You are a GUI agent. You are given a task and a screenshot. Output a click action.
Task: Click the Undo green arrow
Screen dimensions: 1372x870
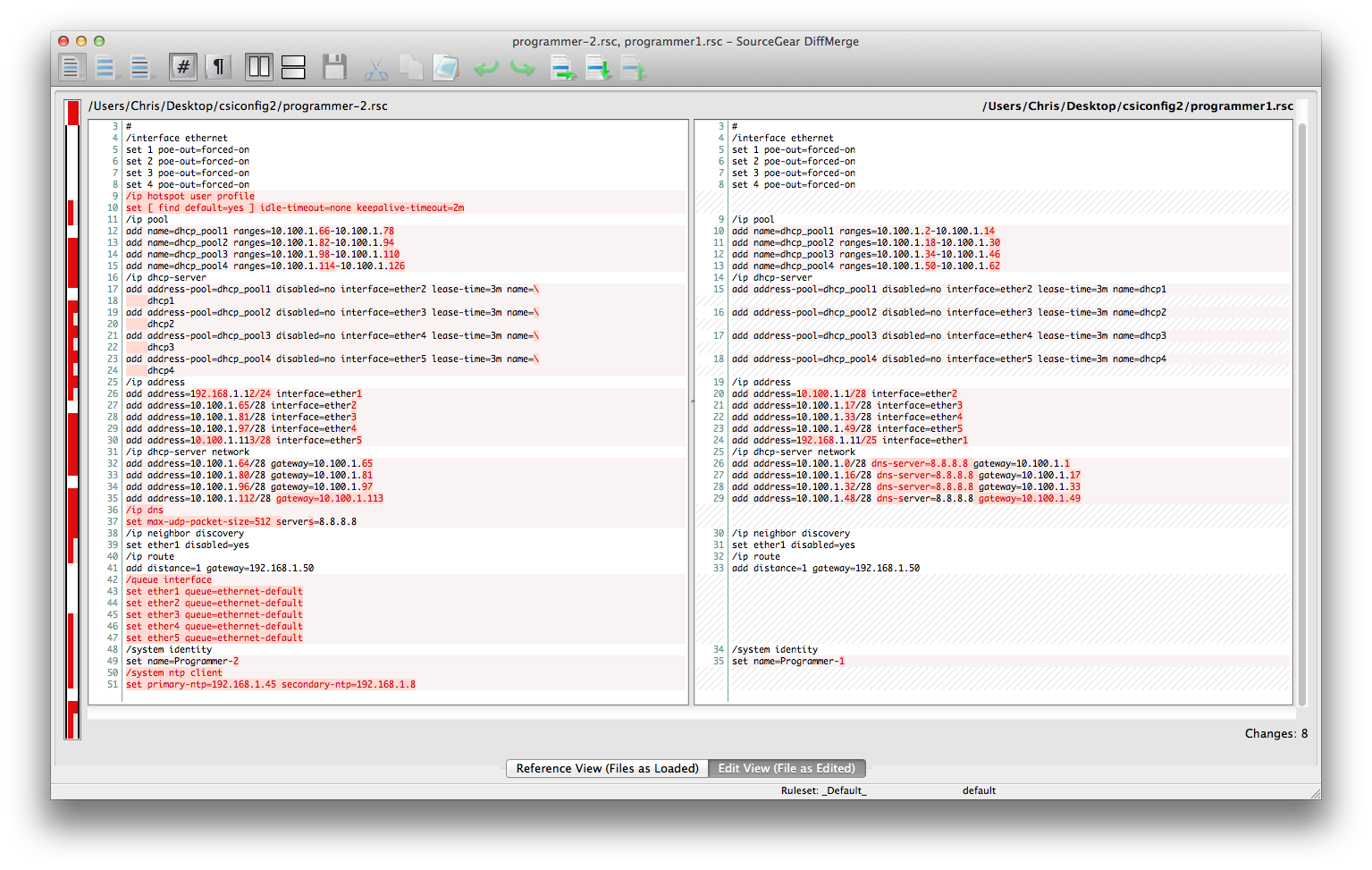click(x=486, y=67)
